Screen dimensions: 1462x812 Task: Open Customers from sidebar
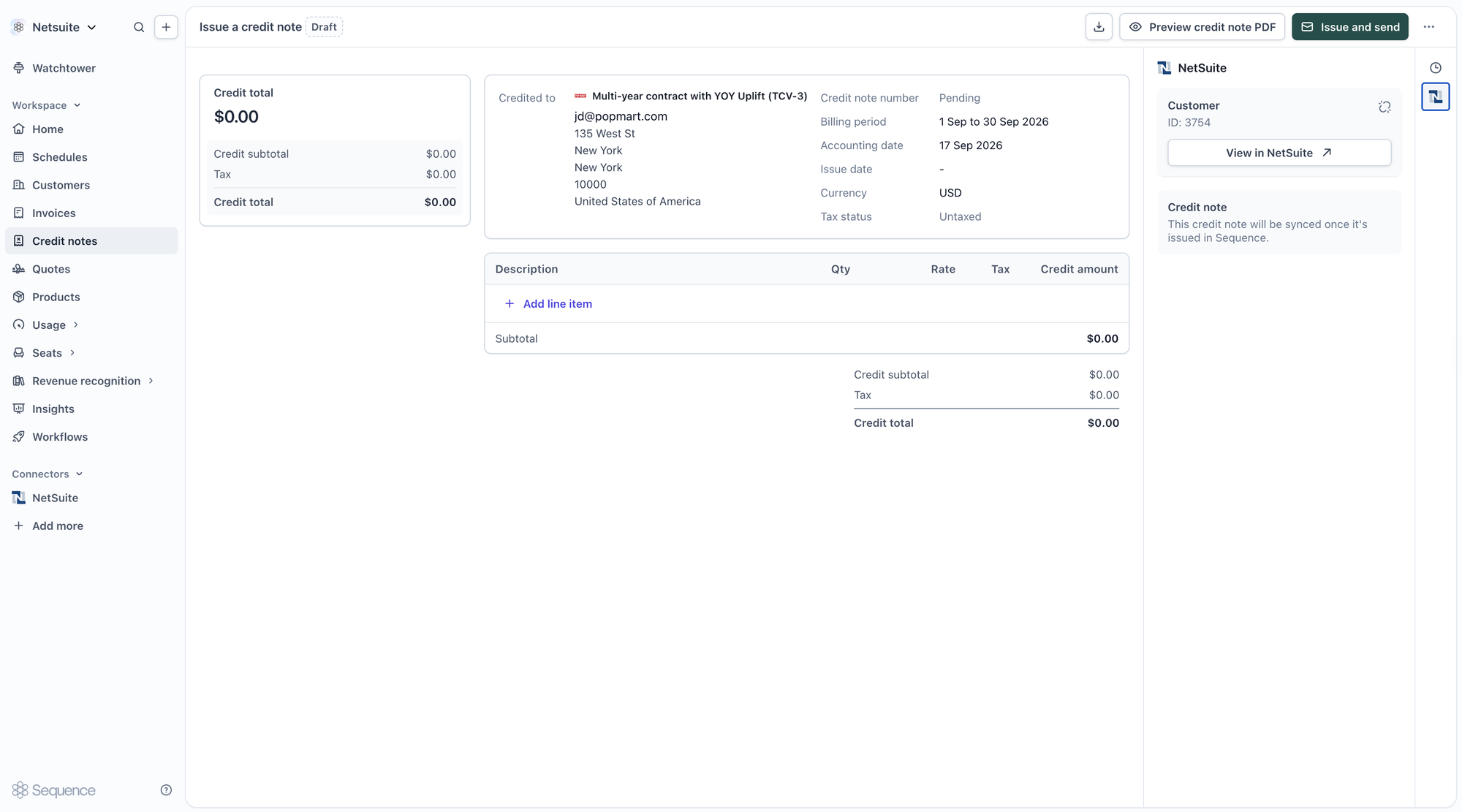coord(61,185)
